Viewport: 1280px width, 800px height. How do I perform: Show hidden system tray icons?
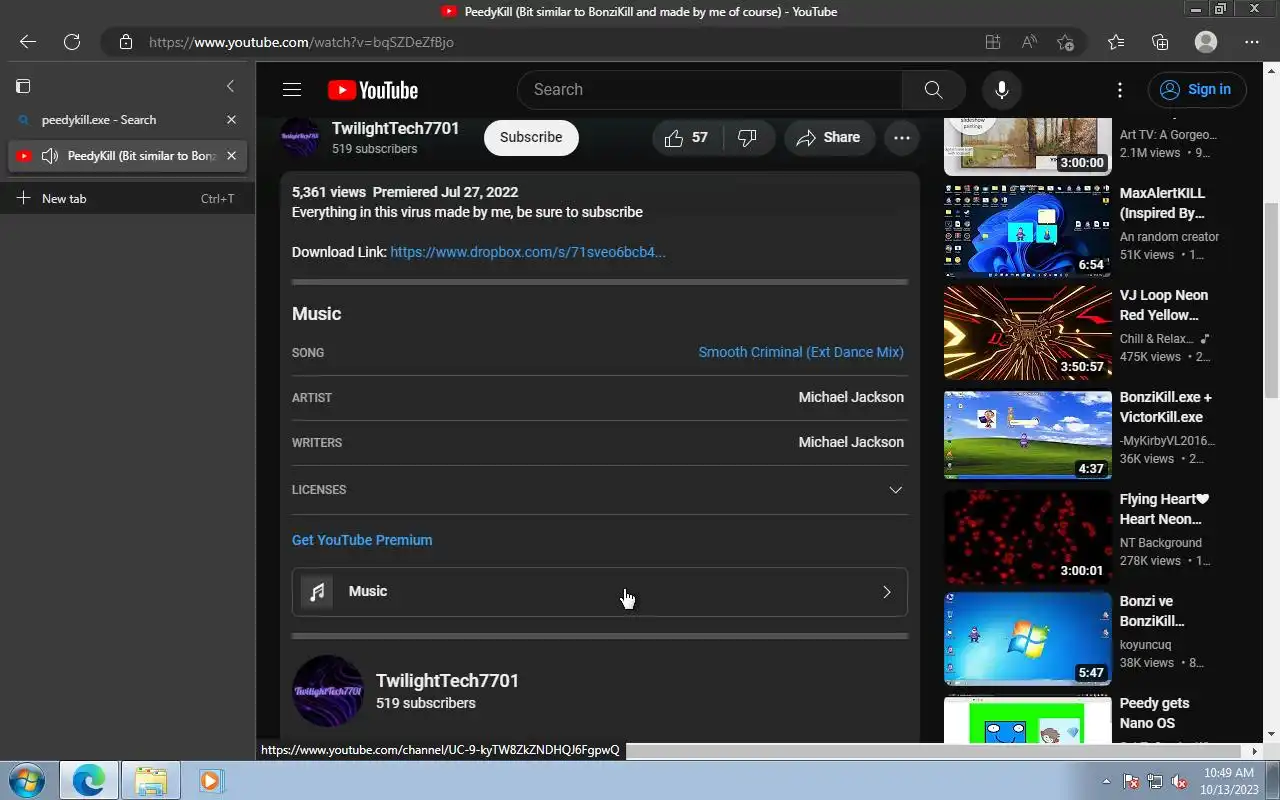(1106, 781)
